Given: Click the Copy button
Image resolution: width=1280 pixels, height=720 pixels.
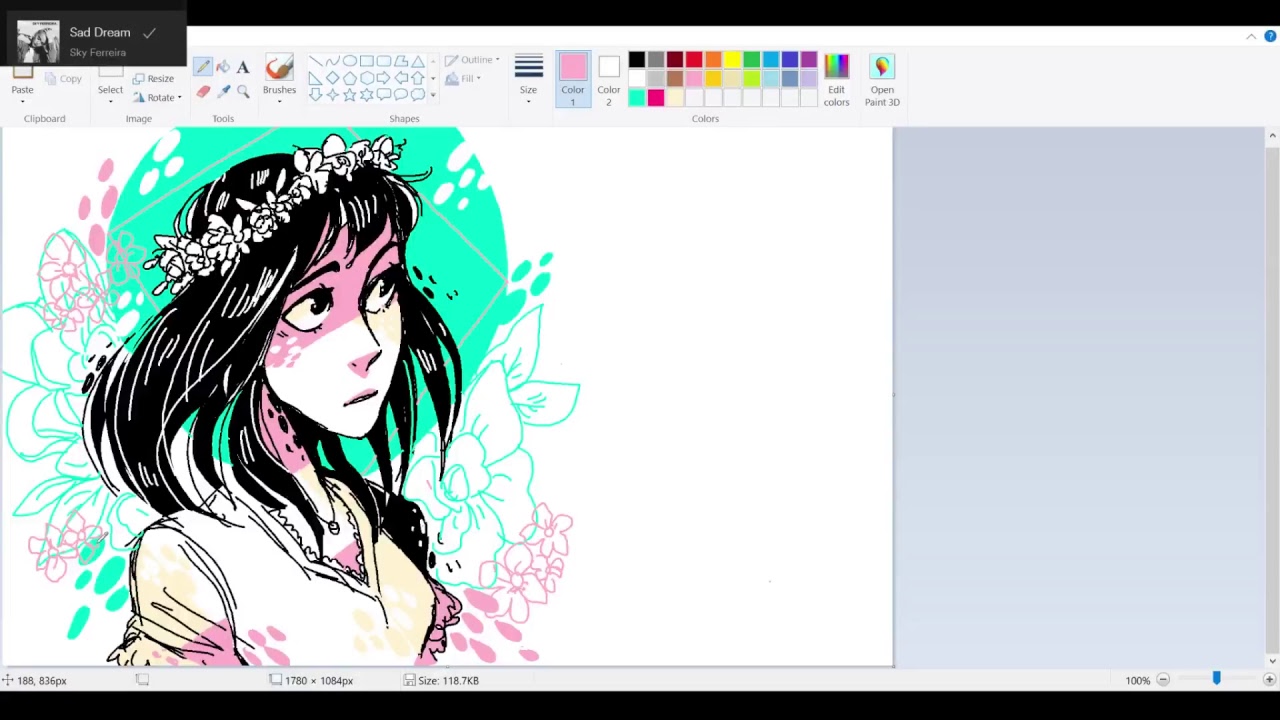Looking at the screenshot, I should pos(63,79).
